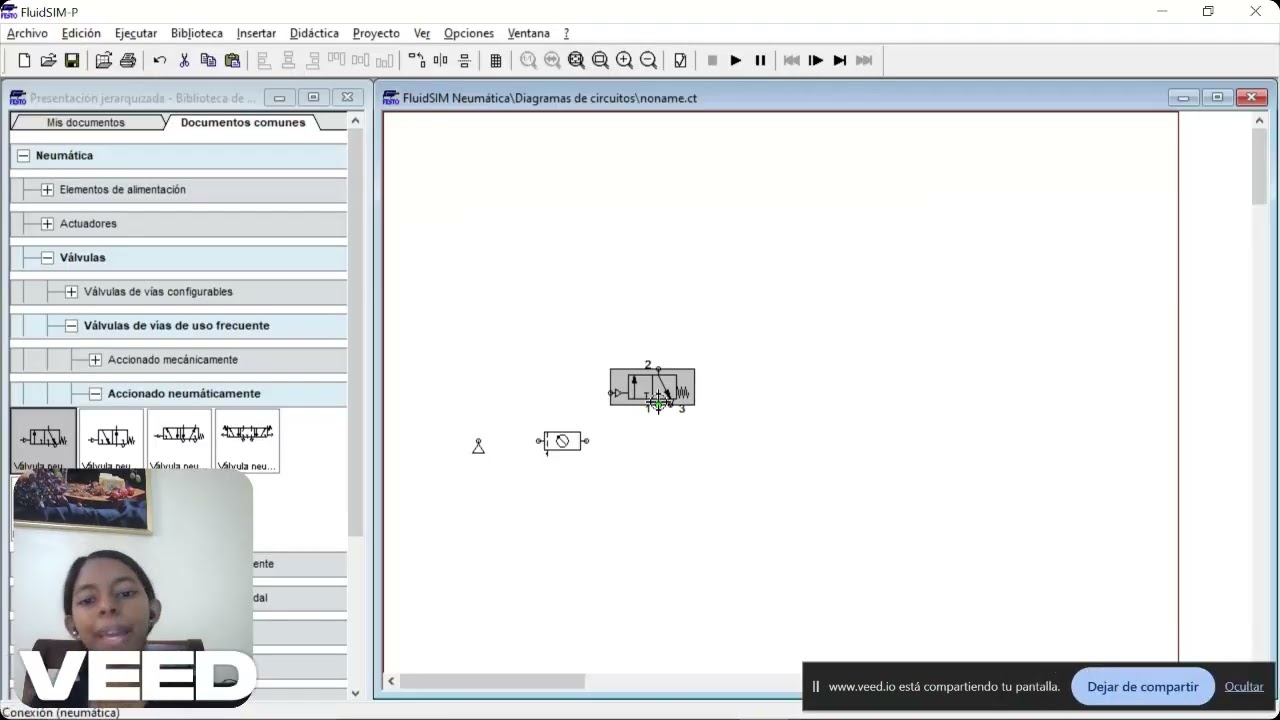The image size is (1280, 720).
Task: Paste from clipboard
Action: coord(232,60)
